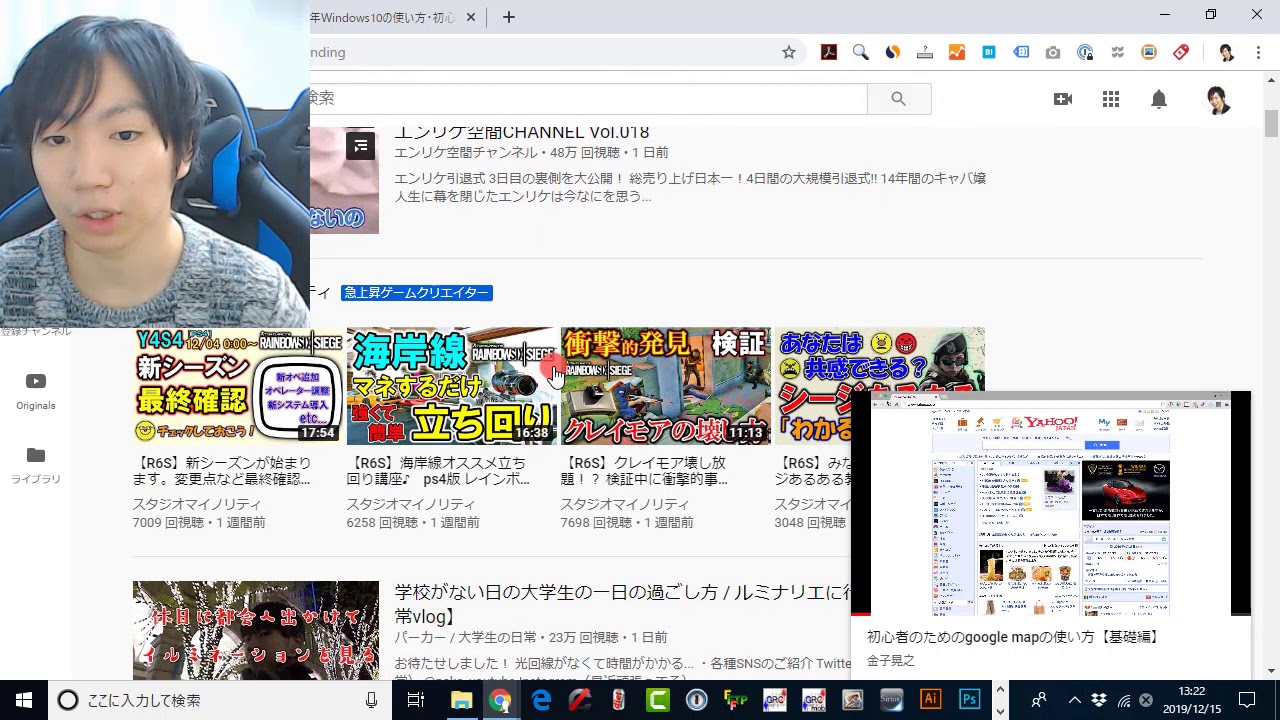Click the red miniplayer progress bar
This screenshot has height=720, width=1280.
[x=861, y=614]
